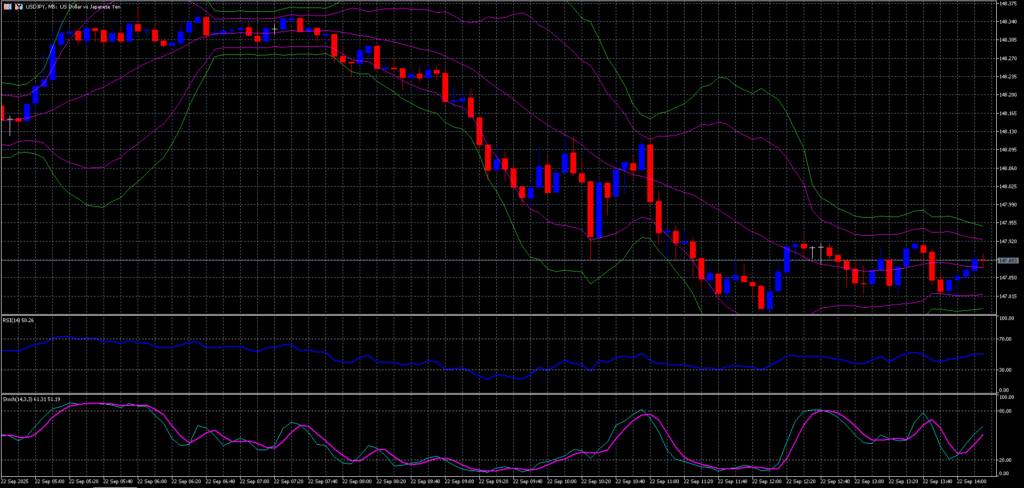Click the 80.00 level on Stochastic scale
The height and width of the screenshot is (488, 1024).
point(1006,410)
